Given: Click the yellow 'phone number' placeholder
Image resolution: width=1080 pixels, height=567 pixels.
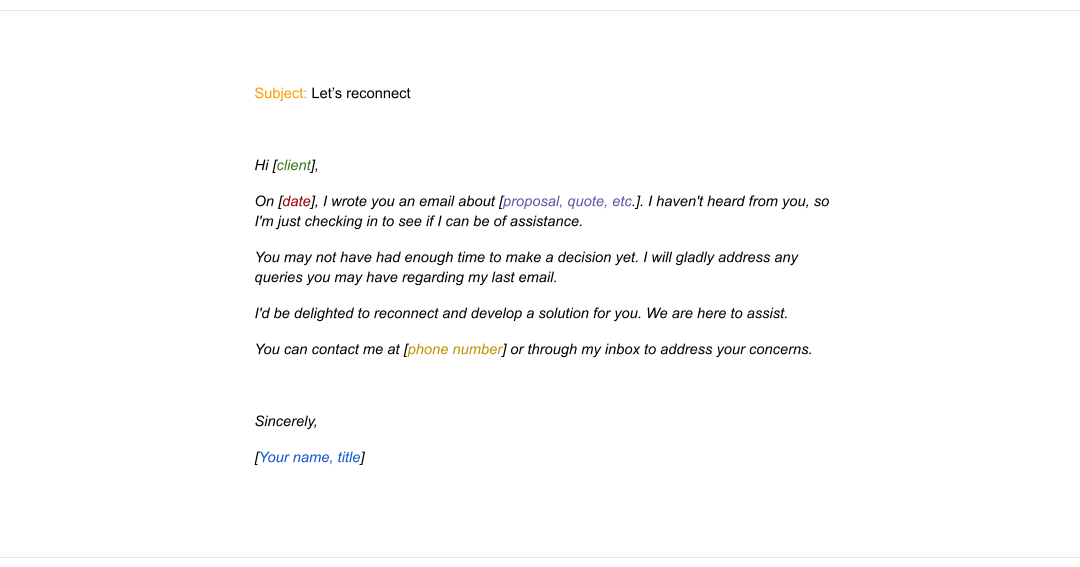Looking at the screenshot, I should 455,350.
